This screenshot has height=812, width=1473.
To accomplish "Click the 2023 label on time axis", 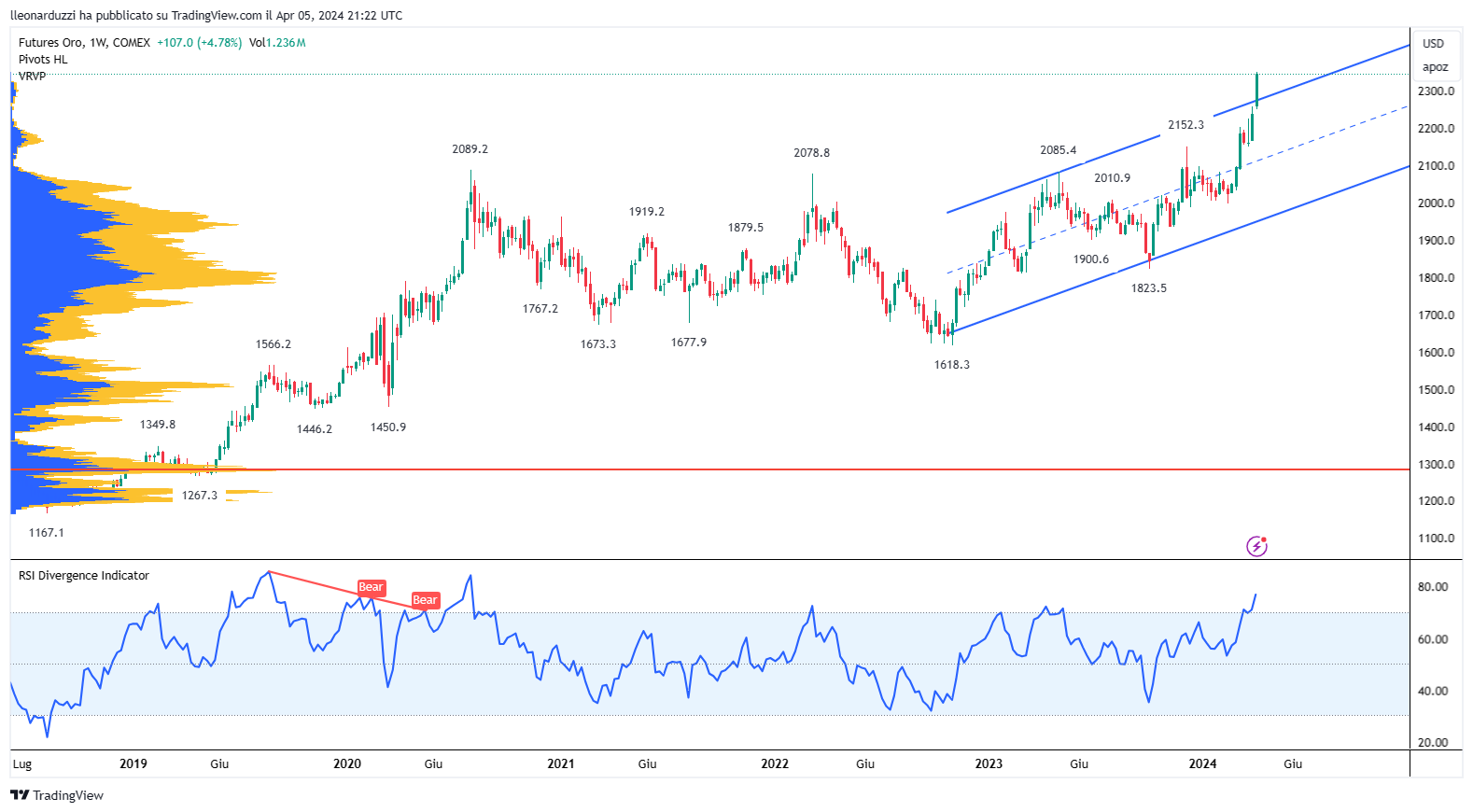I will point(989,763).
